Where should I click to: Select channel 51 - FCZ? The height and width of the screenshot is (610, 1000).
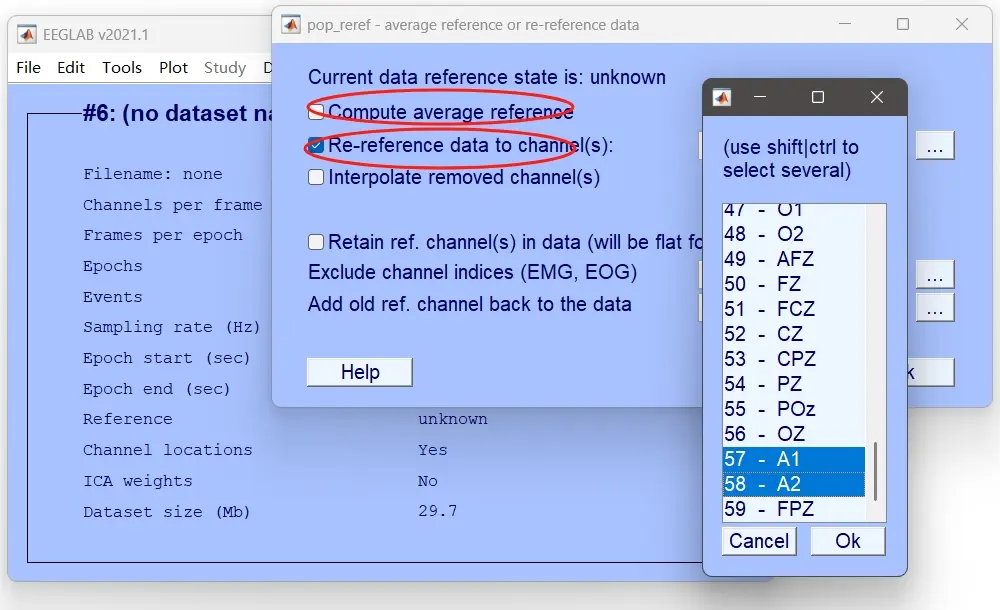(x=793, y=309)
